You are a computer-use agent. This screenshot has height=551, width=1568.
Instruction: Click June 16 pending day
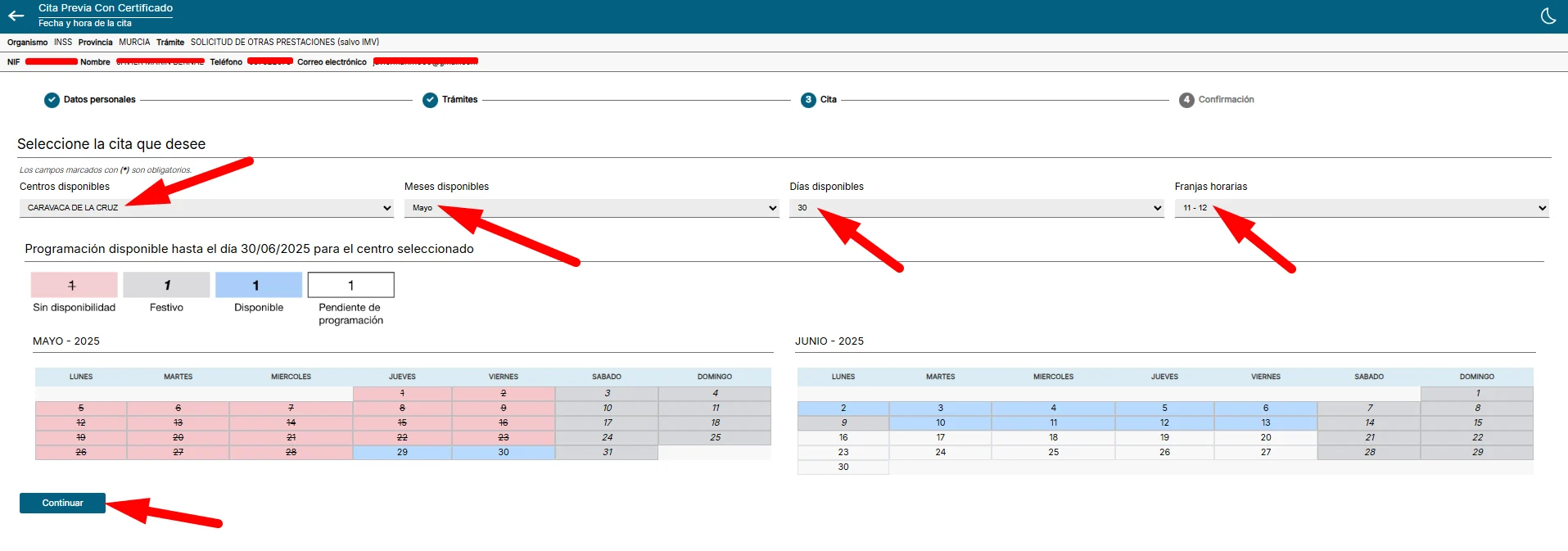tap(843, 438)
